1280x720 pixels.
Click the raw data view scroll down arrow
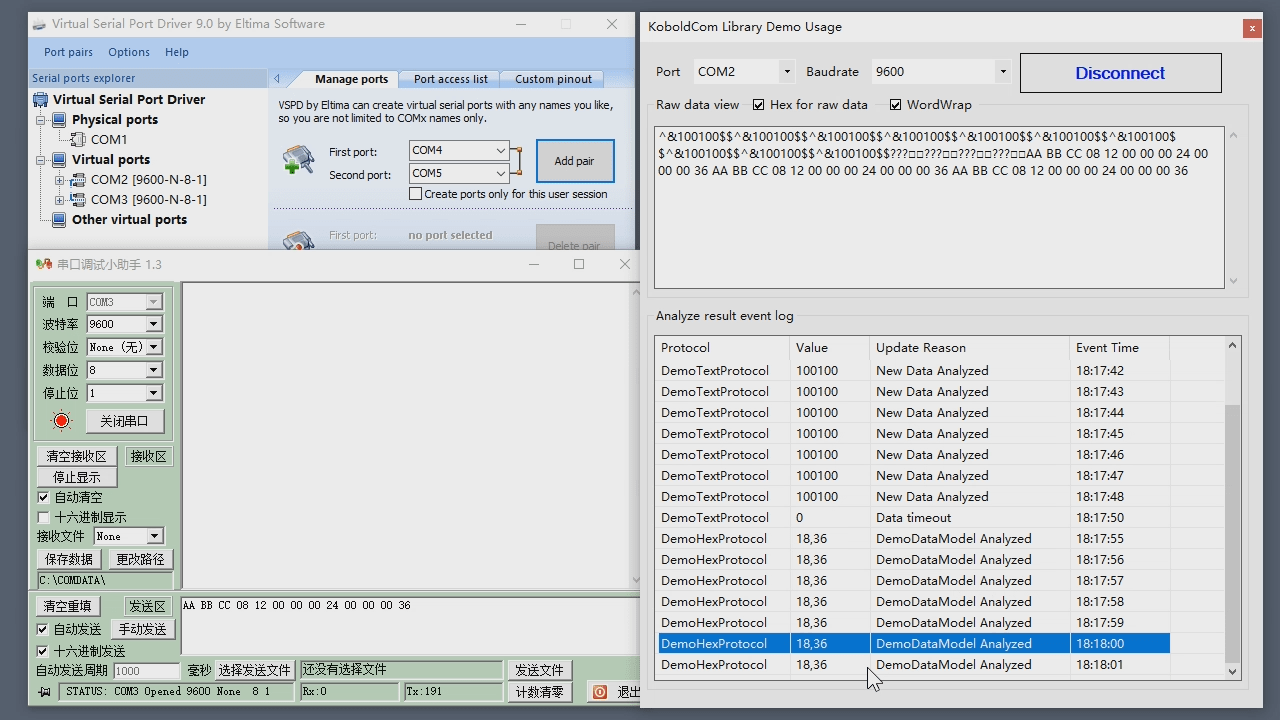click(x=1233, y=281)
